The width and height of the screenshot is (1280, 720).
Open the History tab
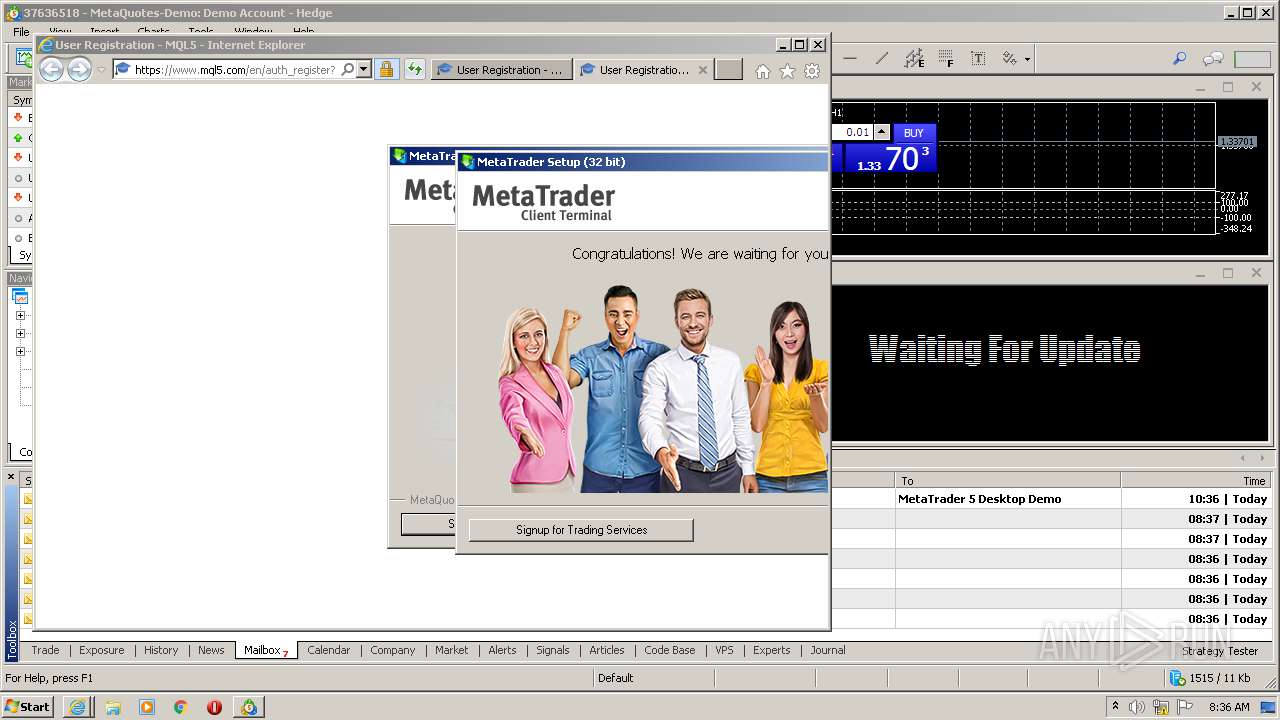click(x=161, y=650)
